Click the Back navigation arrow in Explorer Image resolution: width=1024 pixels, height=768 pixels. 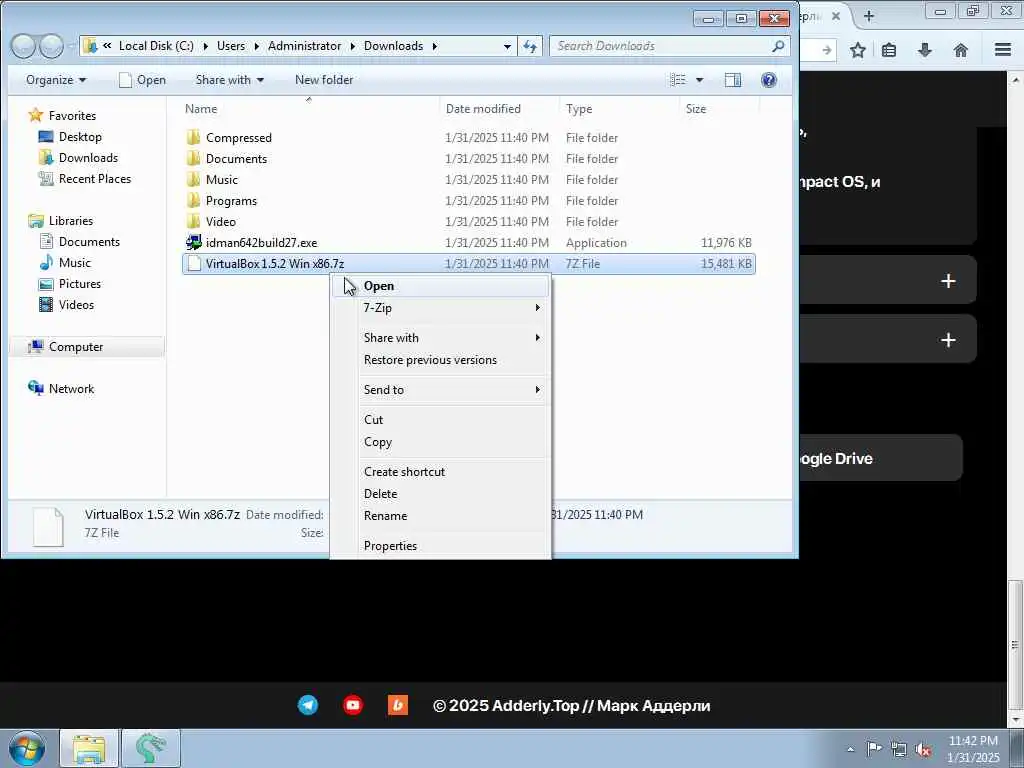pyautogui.click(x=23, y=46)
